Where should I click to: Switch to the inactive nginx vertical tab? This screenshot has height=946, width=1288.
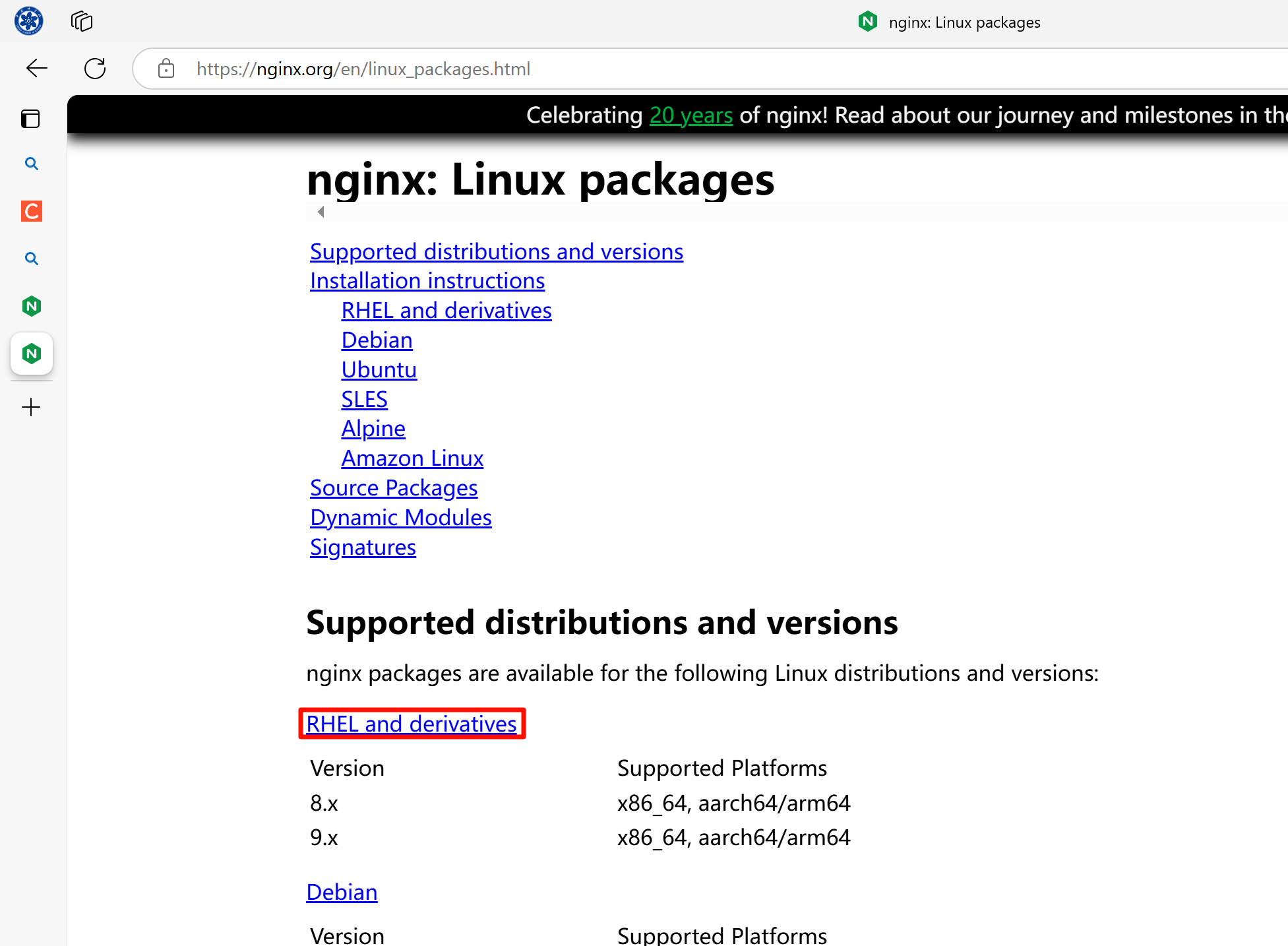[31, 306]
